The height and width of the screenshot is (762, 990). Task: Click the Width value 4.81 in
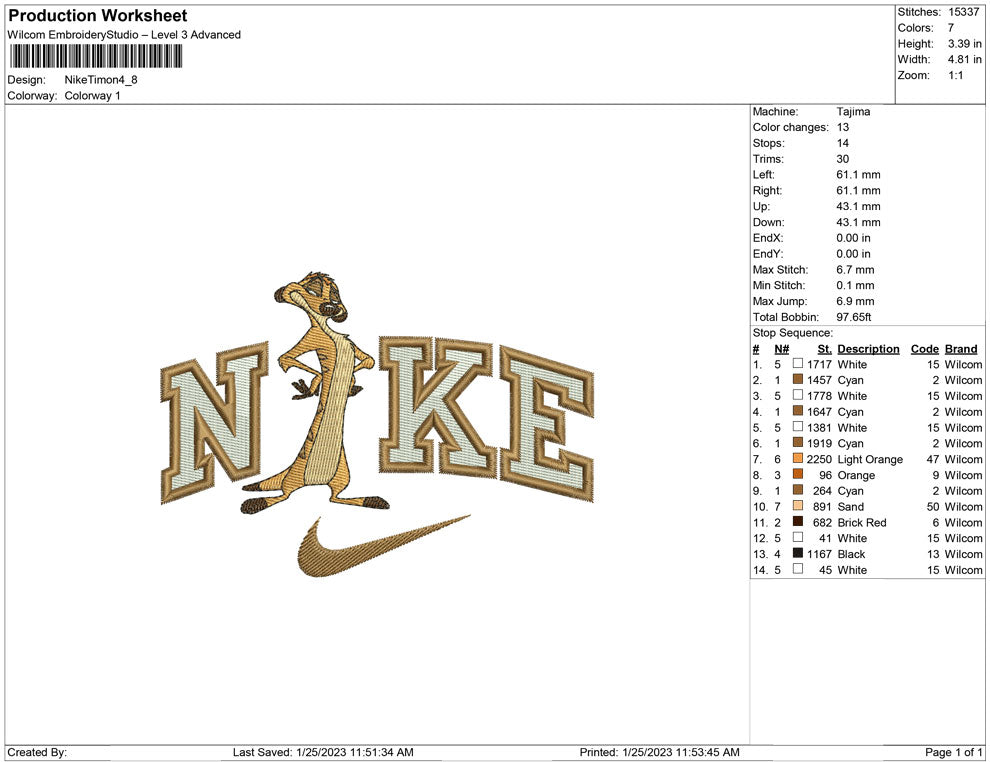[x=965, y=59]
